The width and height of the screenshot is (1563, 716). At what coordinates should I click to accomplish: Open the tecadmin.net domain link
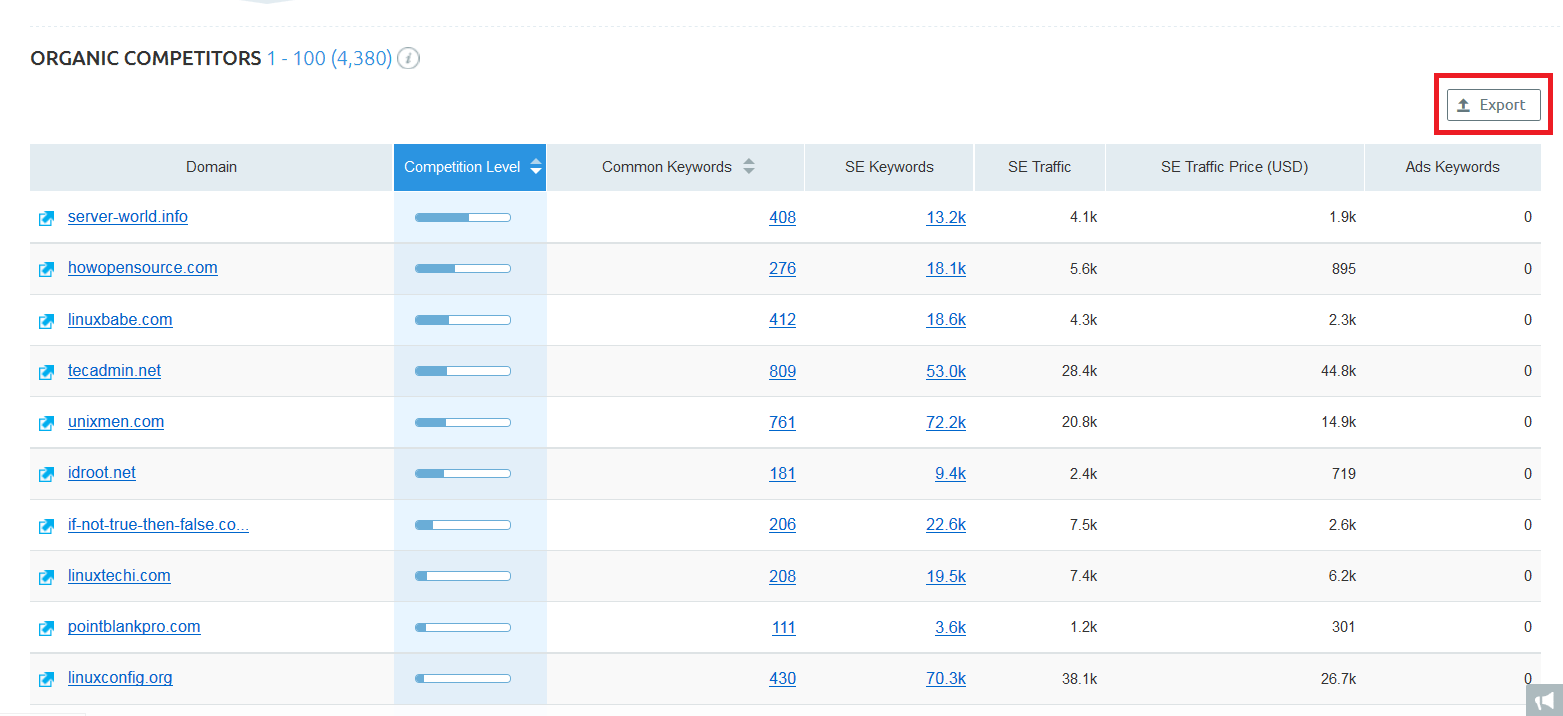click(x=114, y=370)
